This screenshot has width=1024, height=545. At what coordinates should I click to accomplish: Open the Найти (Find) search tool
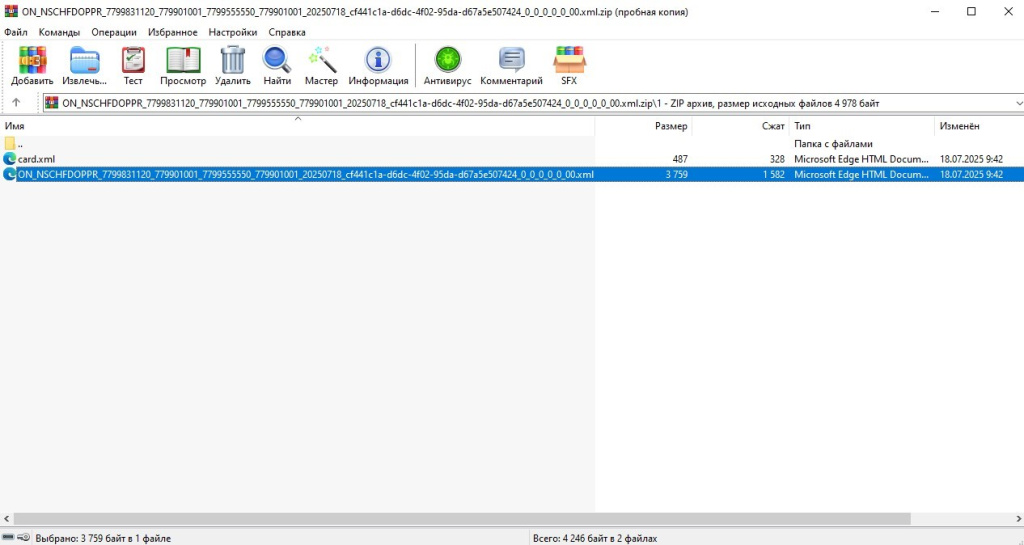point(277,66)
